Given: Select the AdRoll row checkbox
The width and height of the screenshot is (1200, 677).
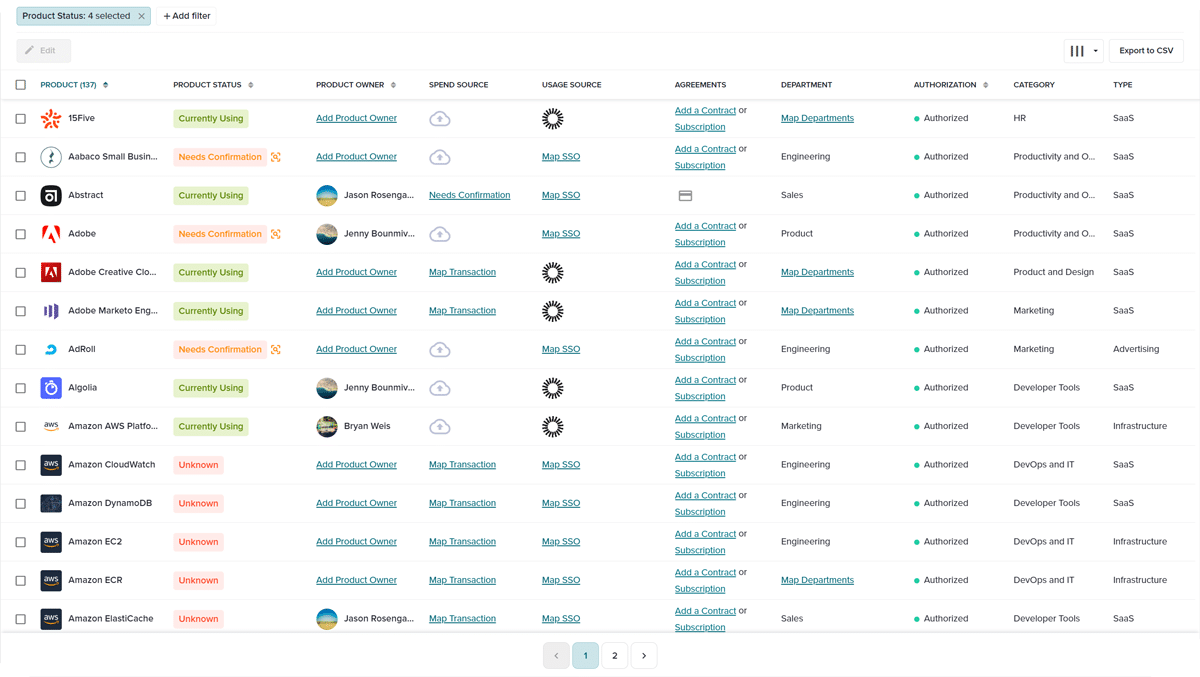Looking at the screenshot, I should pyautogui.click(x=21, y=350).
